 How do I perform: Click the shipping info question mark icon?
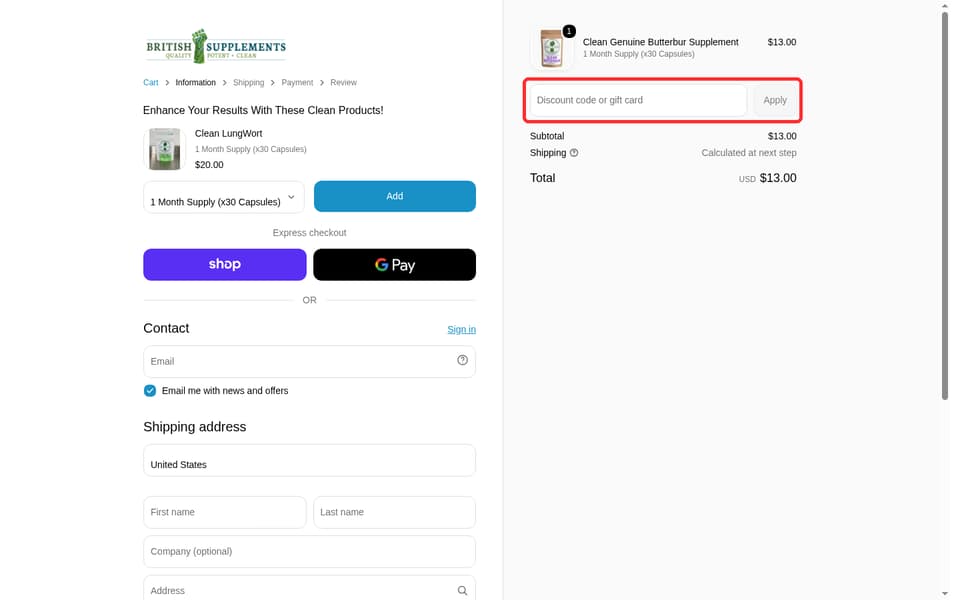point(574,153)
